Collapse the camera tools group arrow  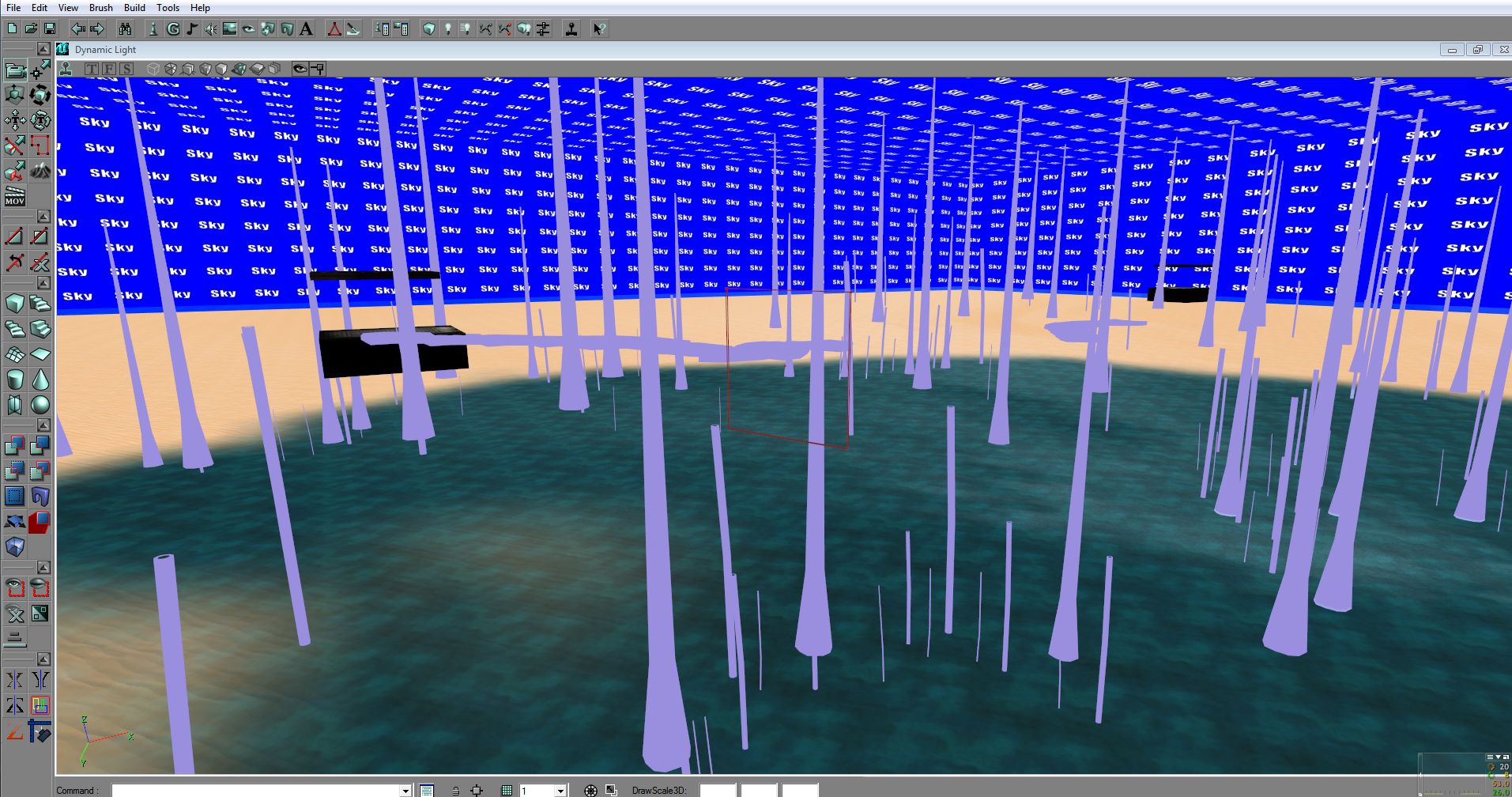tap(44, 50)
